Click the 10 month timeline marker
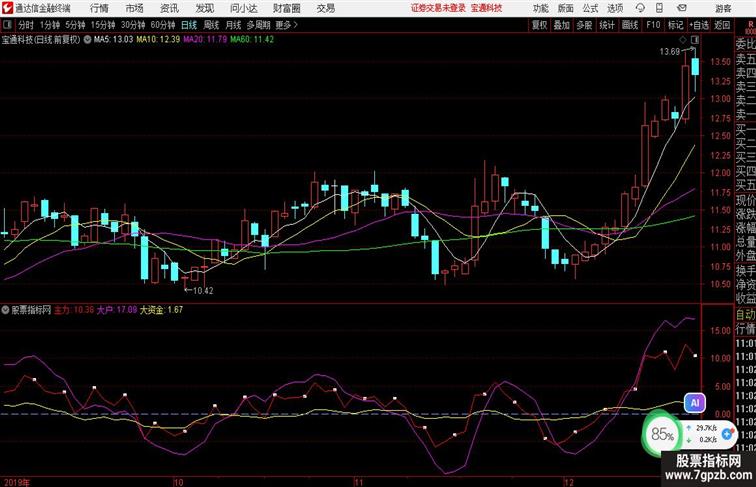 [x=178, y=482]
